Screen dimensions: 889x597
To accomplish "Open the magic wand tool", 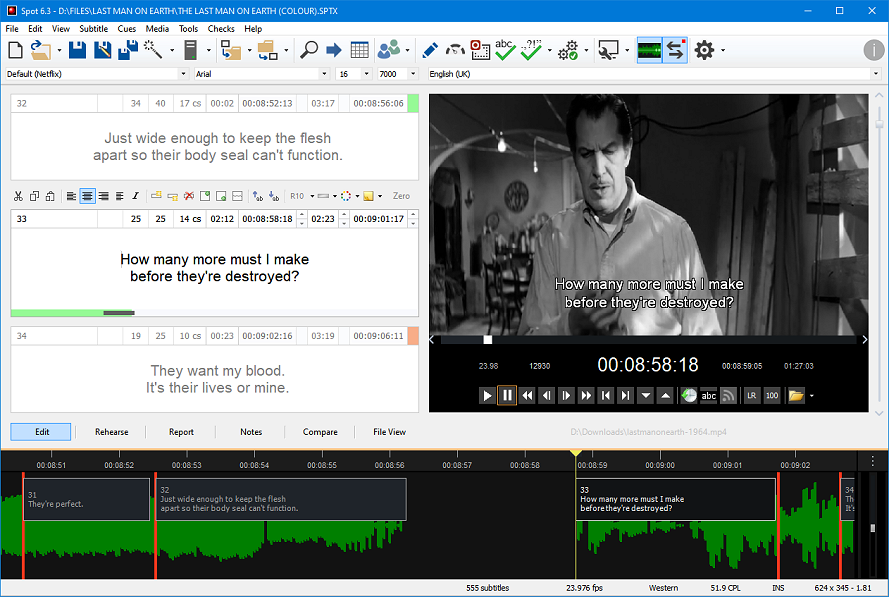I will click(153, 50).
